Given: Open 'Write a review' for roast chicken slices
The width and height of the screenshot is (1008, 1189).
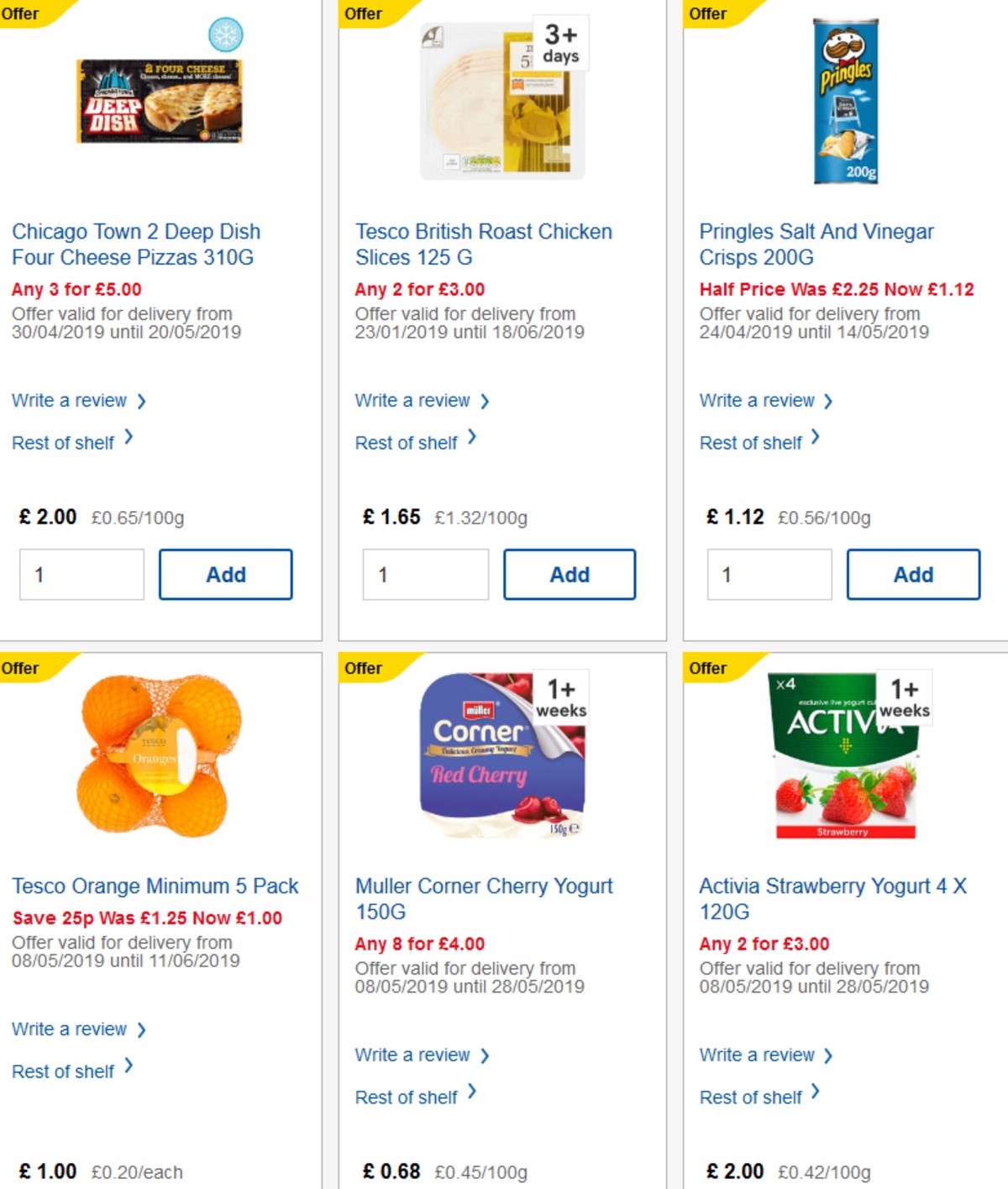Looking at the screenshot, I should 412,401.
